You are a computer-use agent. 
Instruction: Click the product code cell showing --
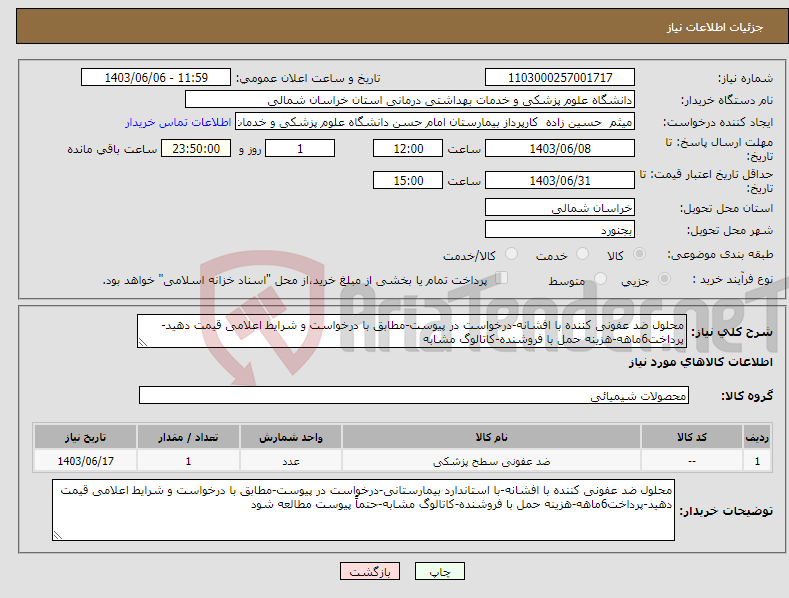coord(692,461)
